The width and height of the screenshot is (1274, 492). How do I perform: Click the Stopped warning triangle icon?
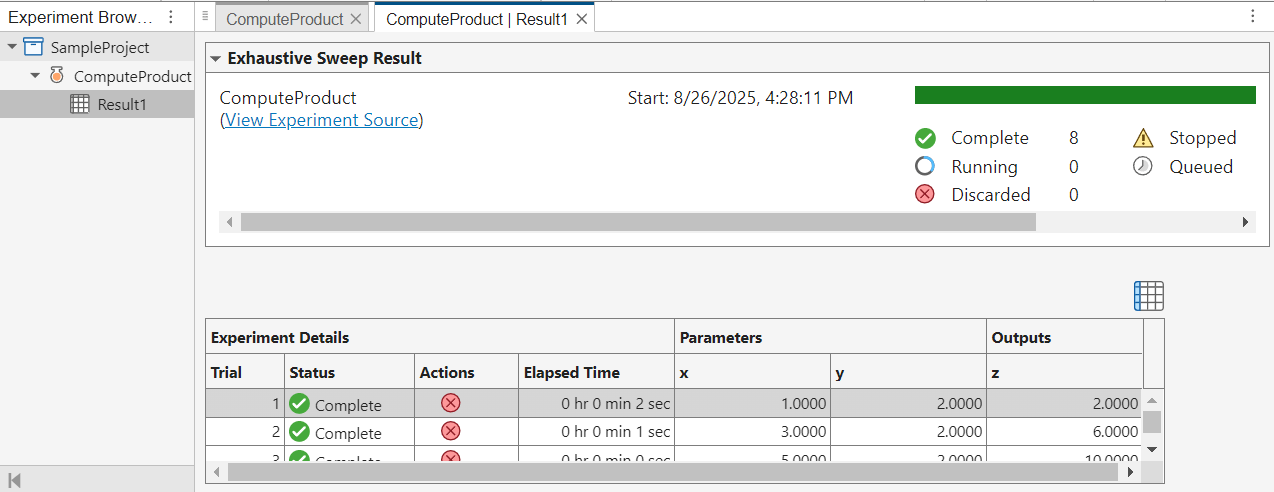pos(1143,138)
